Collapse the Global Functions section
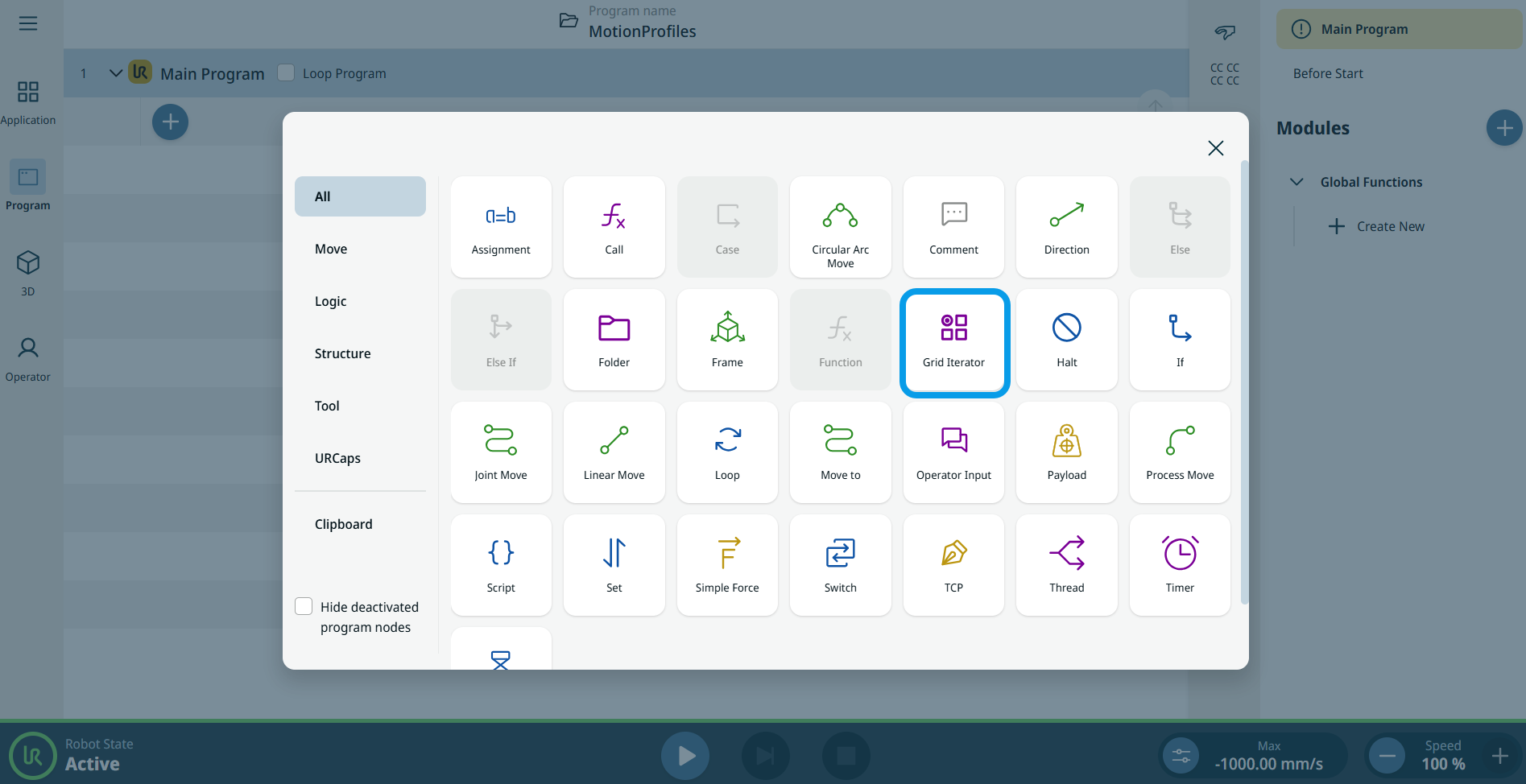1526x784 pixels. tap(1296, 182)
